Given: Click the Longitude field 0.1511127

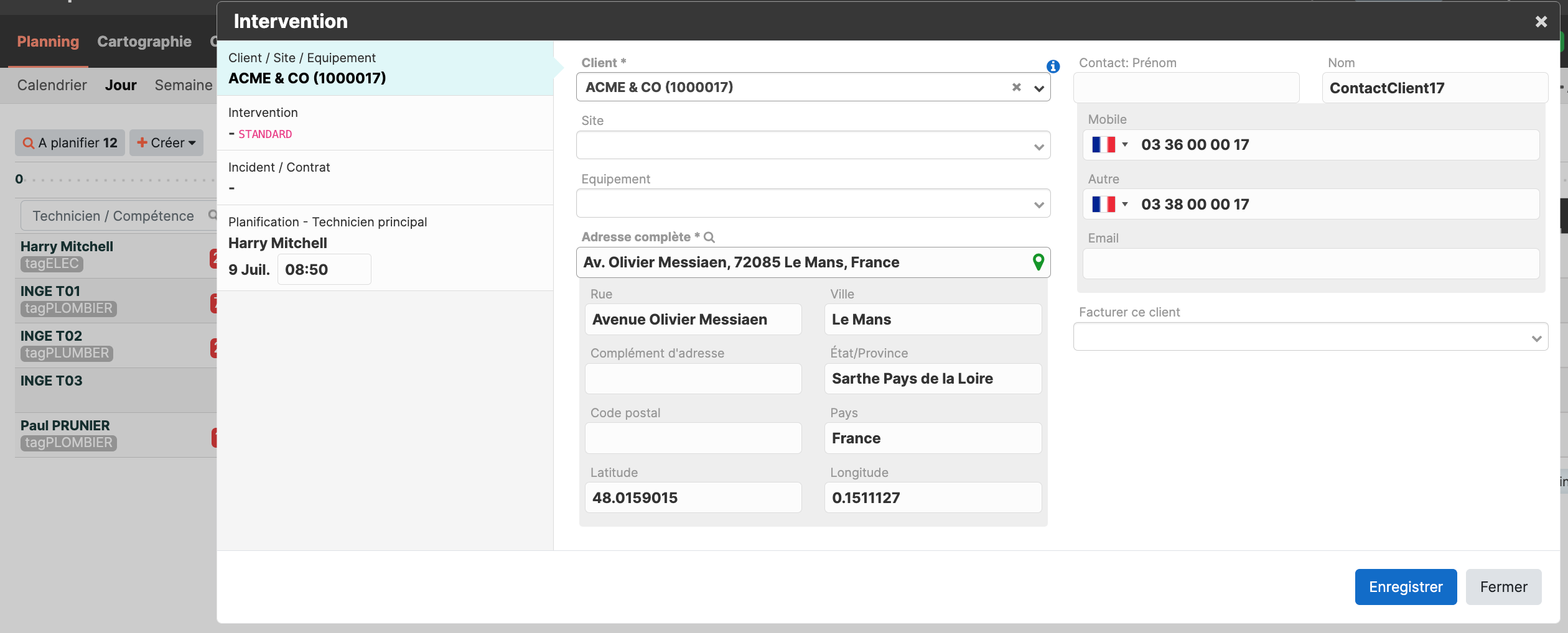Looking at the screenshot, I should click(x=933, y=497).
